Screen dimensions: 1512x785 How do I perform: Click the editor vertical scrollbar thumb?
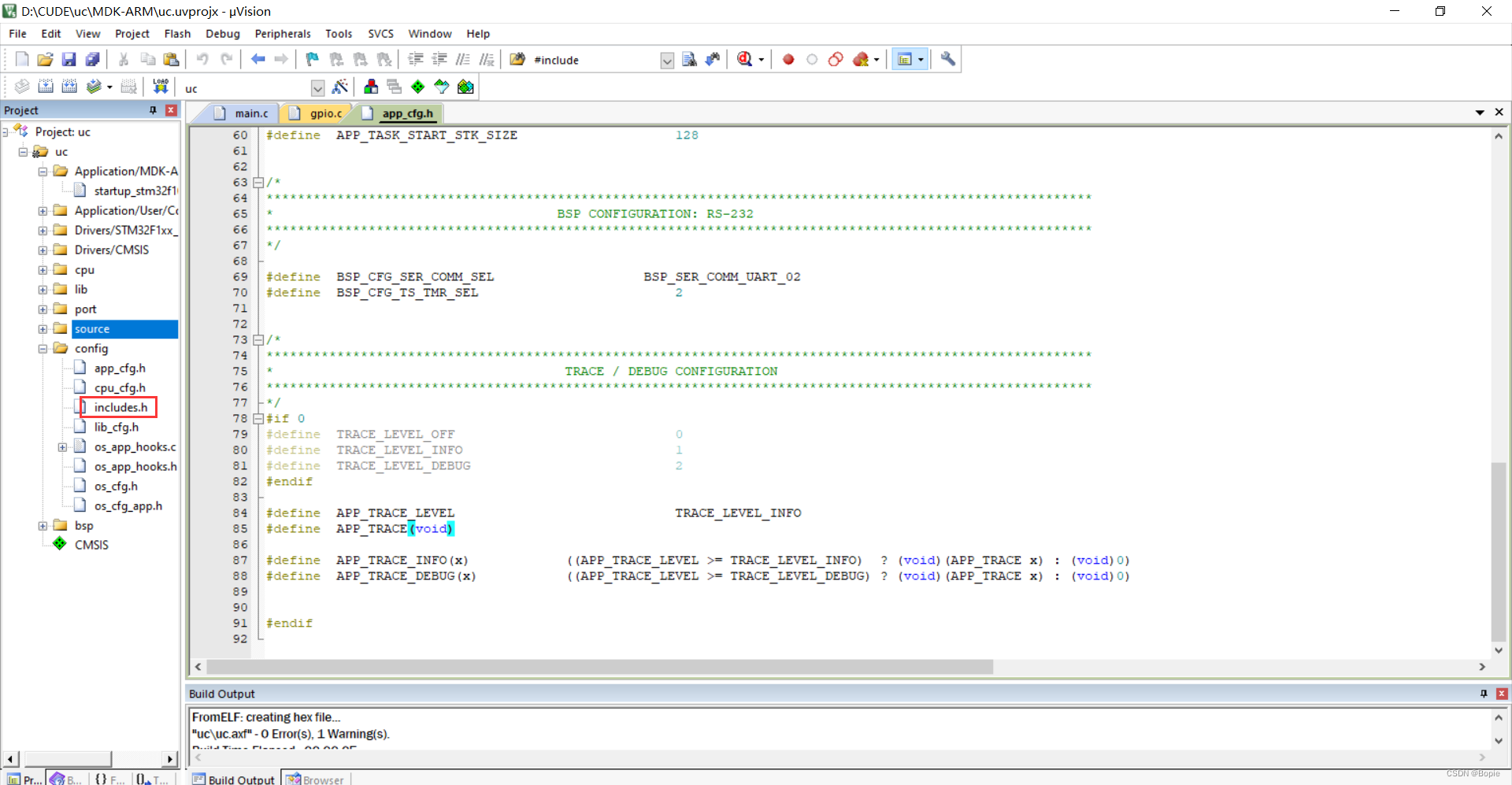point(1499,552)
